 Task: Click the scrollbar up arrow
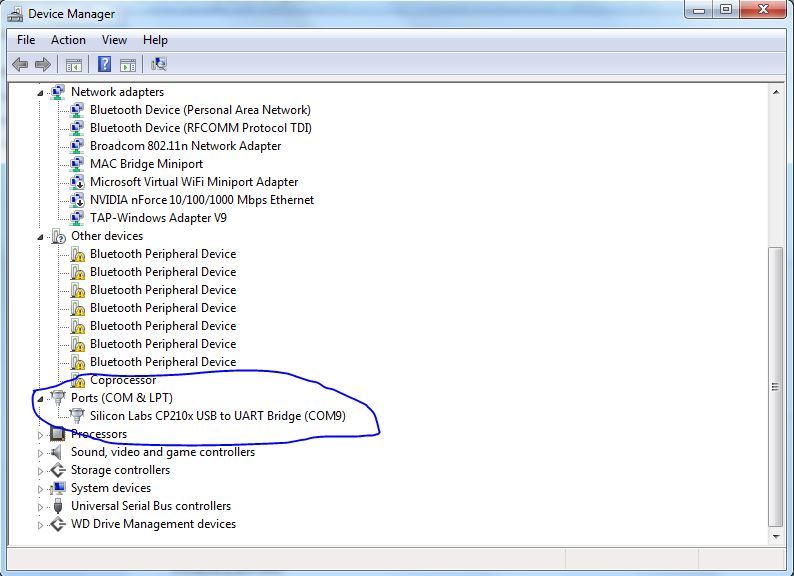pos(776,92)
